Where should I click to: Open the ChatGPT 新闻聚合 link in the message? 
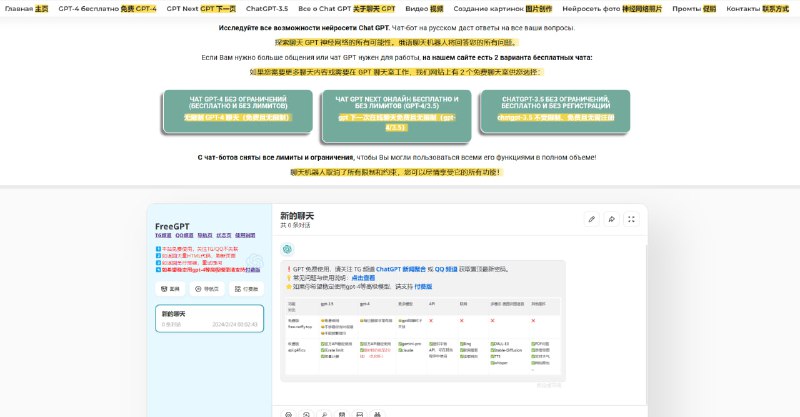[x=401, y=269]
